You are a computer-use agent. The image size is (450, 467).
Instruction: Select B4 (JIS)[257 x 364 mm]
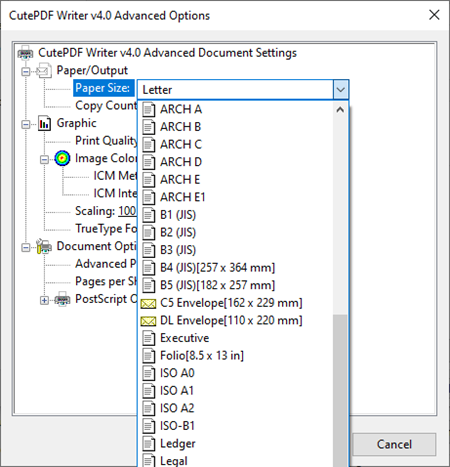point(235,268)
